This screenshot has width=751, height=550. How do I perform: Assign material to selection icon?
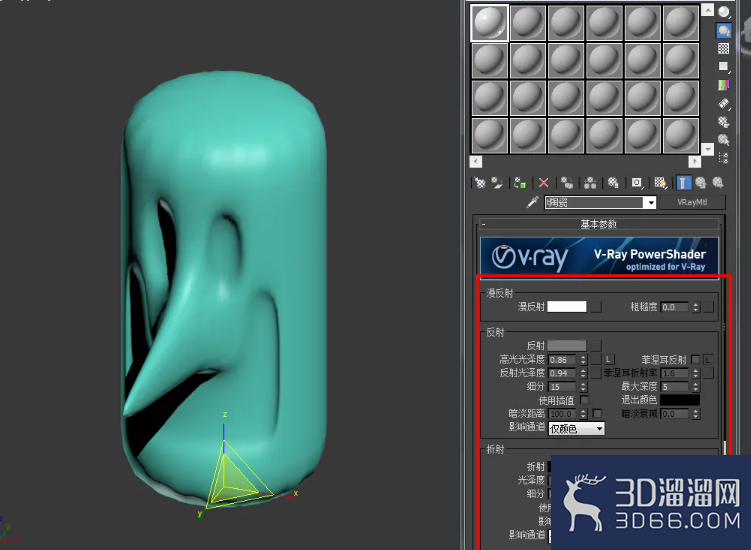tap(520, 183)
